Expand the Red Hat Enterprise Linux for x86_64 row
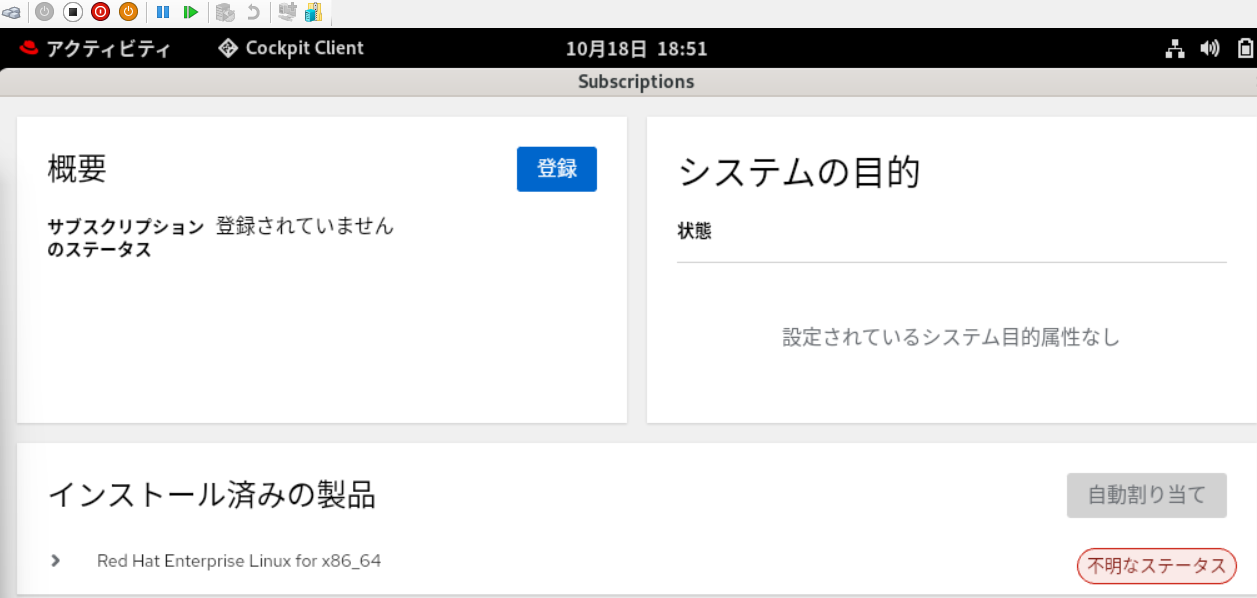The height and width of the screenshot is (598, 1257). click(x=56, y=561)
